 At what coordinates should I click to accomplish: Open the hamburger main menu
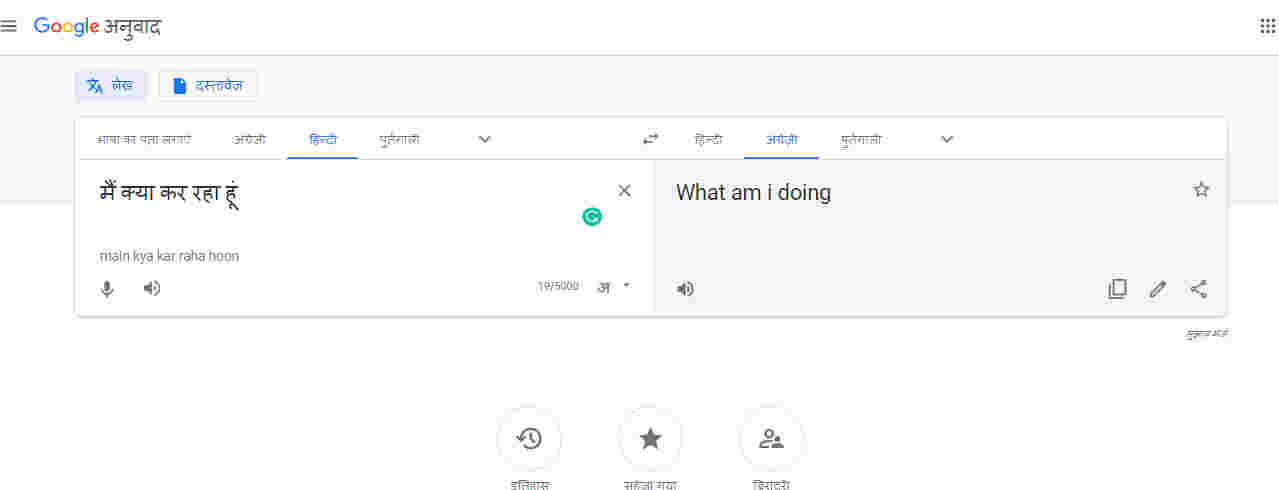pos(9,27)
